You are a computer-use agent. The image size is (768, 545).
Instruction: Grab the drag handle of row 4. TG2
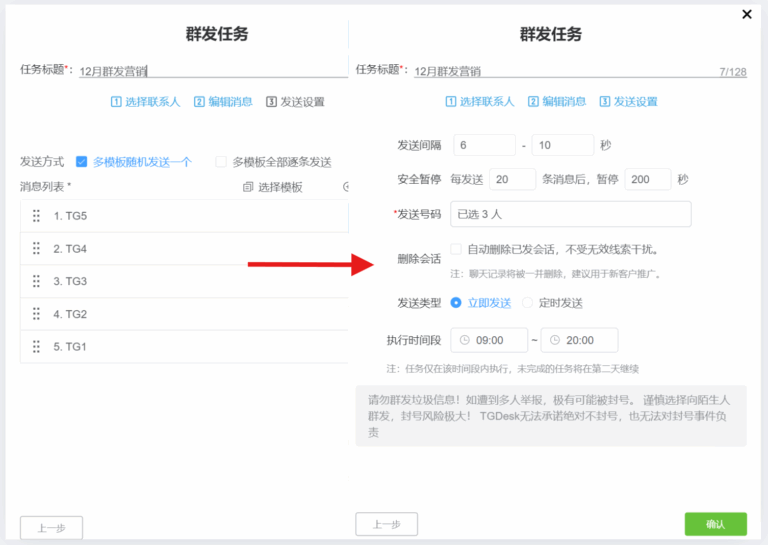(x=36, y=314)
